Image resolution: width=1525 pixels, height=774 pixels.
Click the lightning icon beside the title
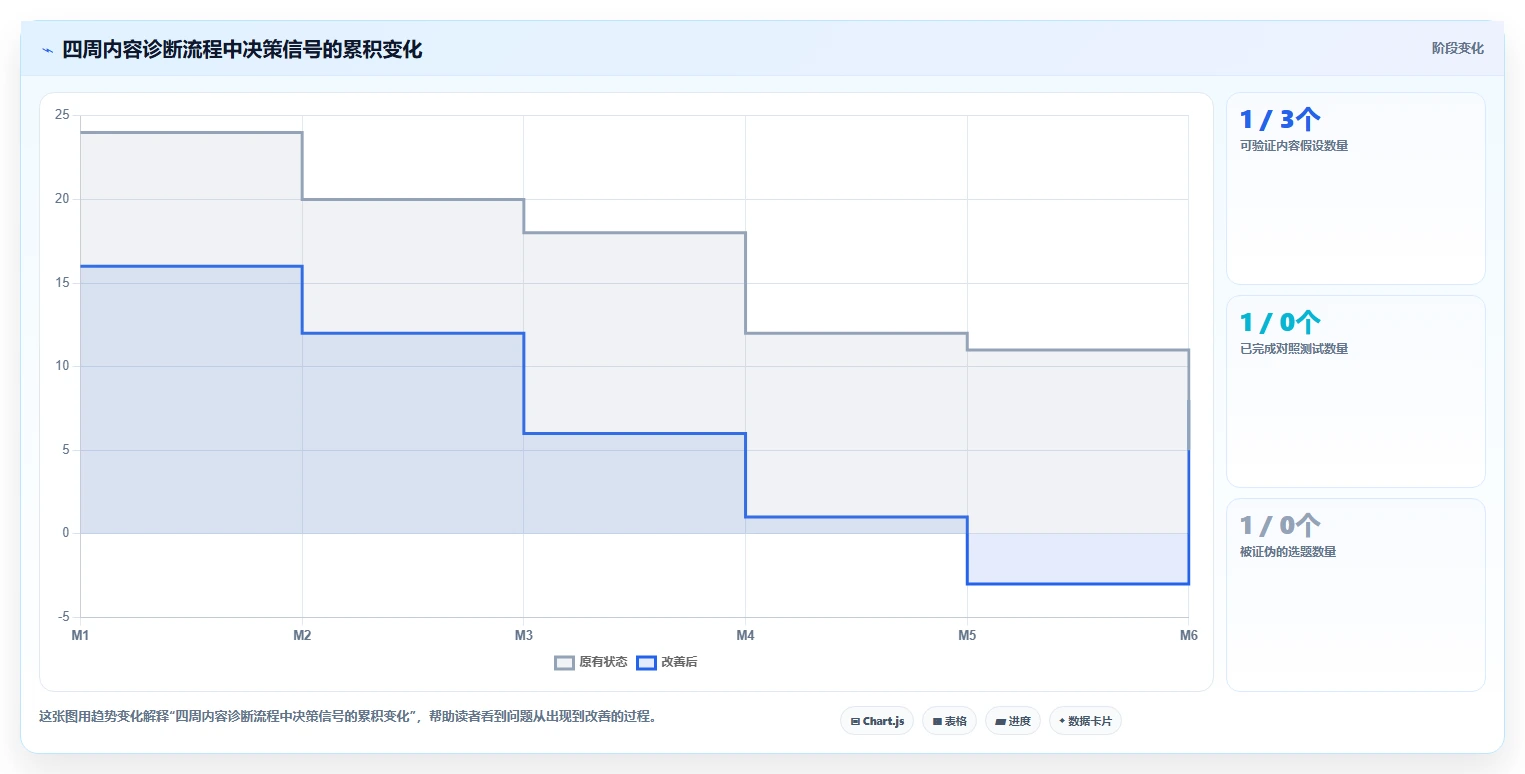coord(47,50)
